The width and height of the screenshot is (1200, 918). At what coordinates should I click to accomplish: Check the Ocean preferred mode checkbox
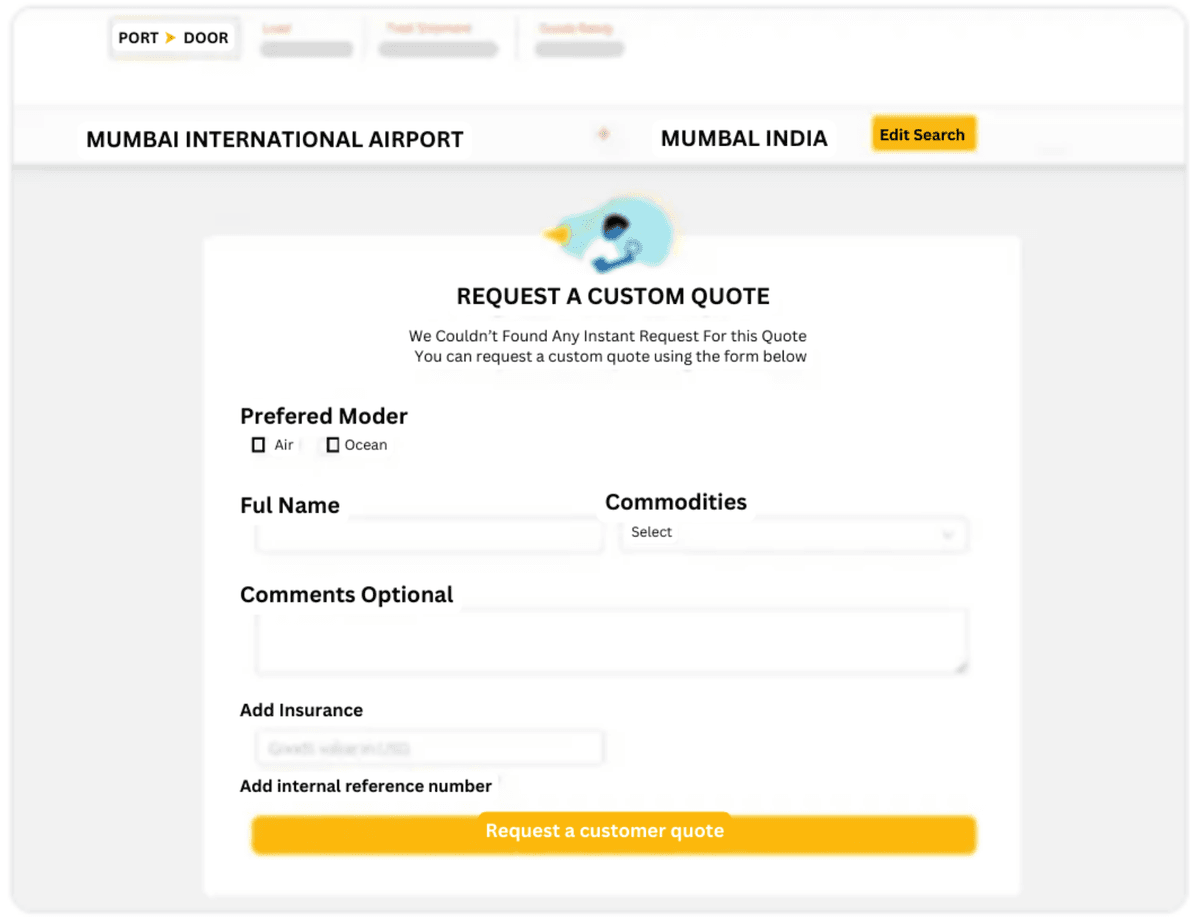click(333, 445)
